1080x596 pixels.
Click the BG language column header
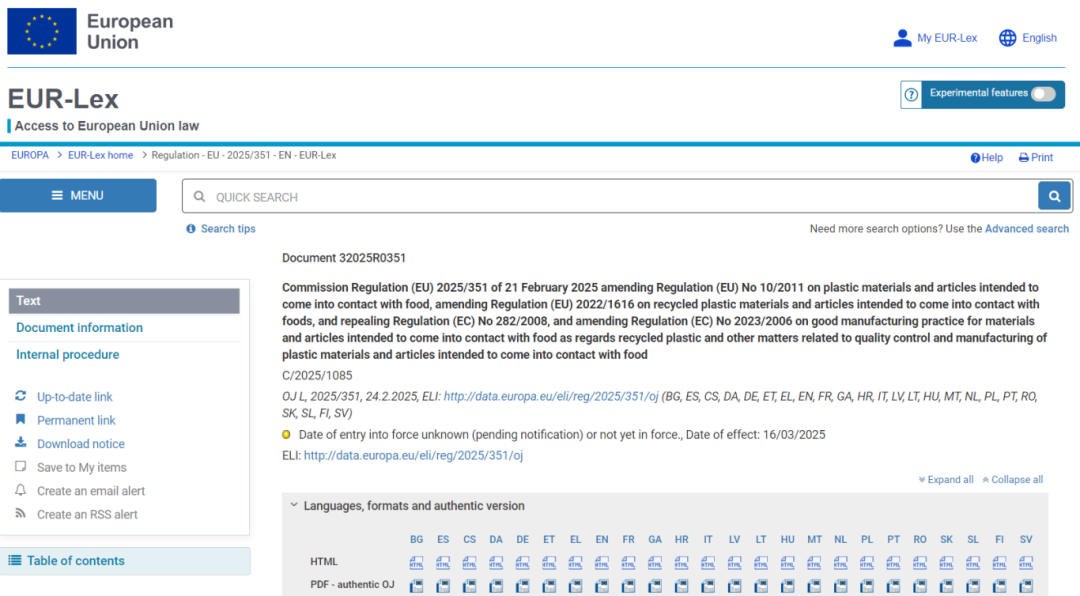click(416, 540)
